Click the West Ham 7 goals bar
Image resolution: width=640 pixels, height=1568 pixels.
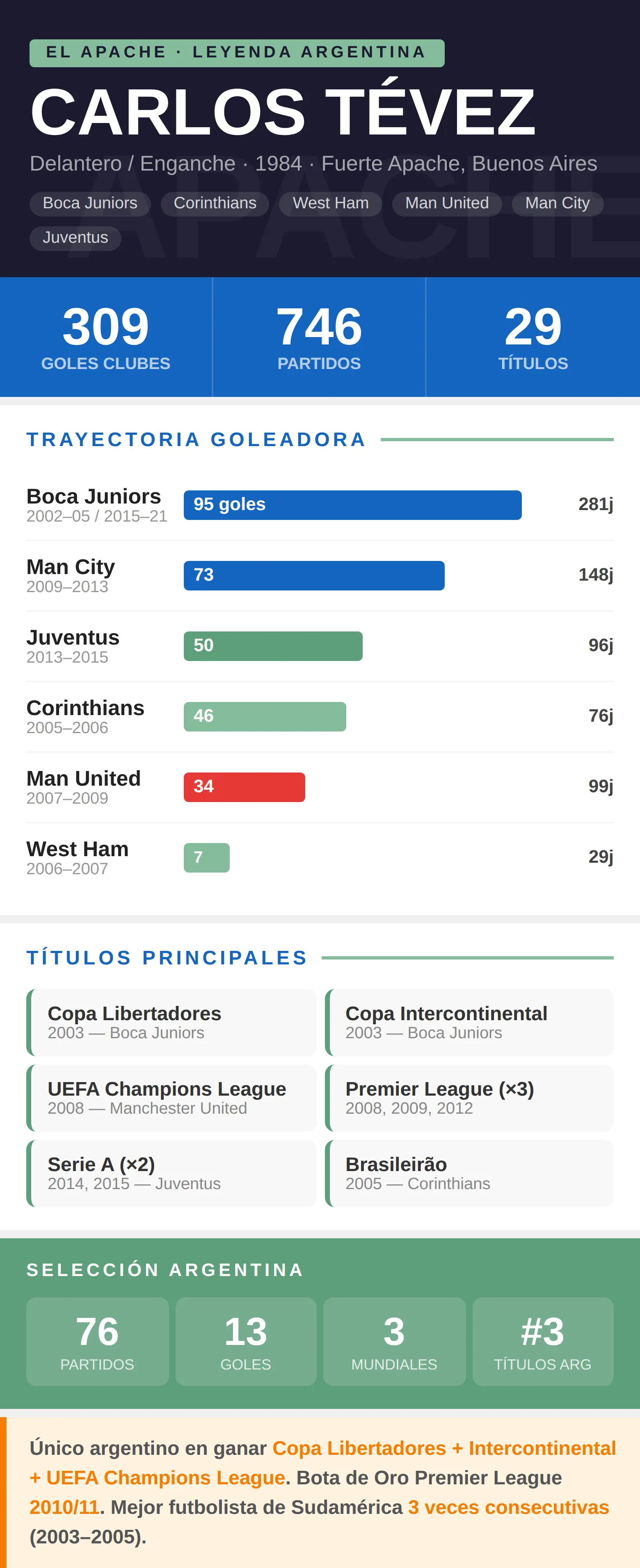[x=206, y=858]
